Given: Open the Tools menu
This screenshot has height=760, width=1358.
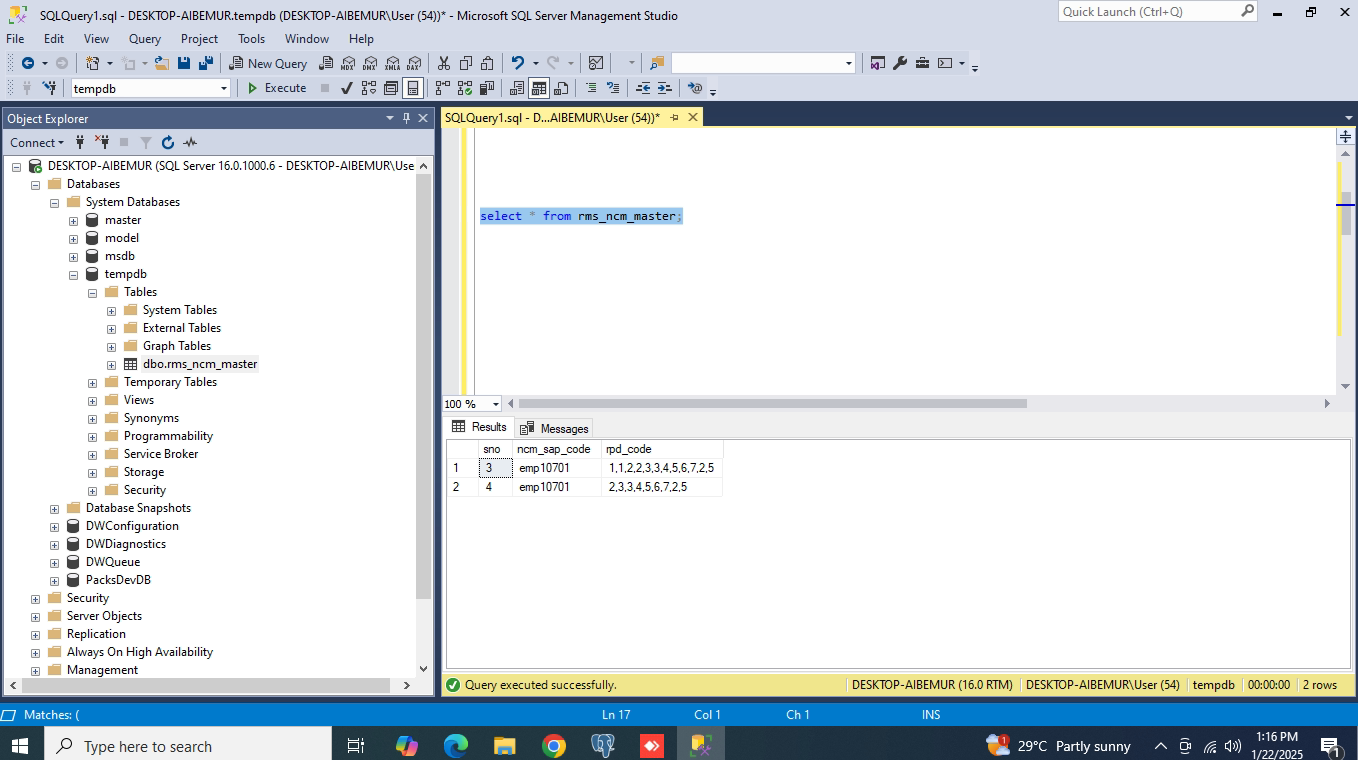Looking at the screenshot, I should pyautogui.click(x=251, y=38).
